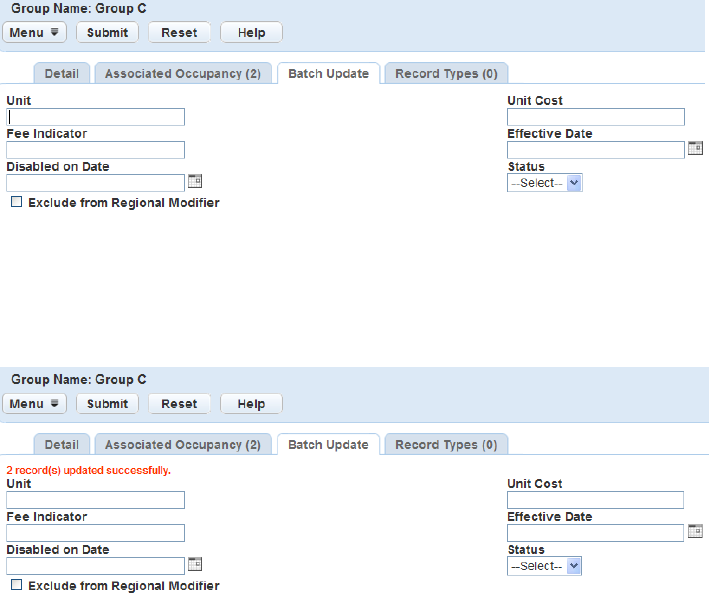The height and width of the screenshot is (595, 709).
Task: Tick Exclude from Regional Modifier in lower form
Action: click(16, 585)
